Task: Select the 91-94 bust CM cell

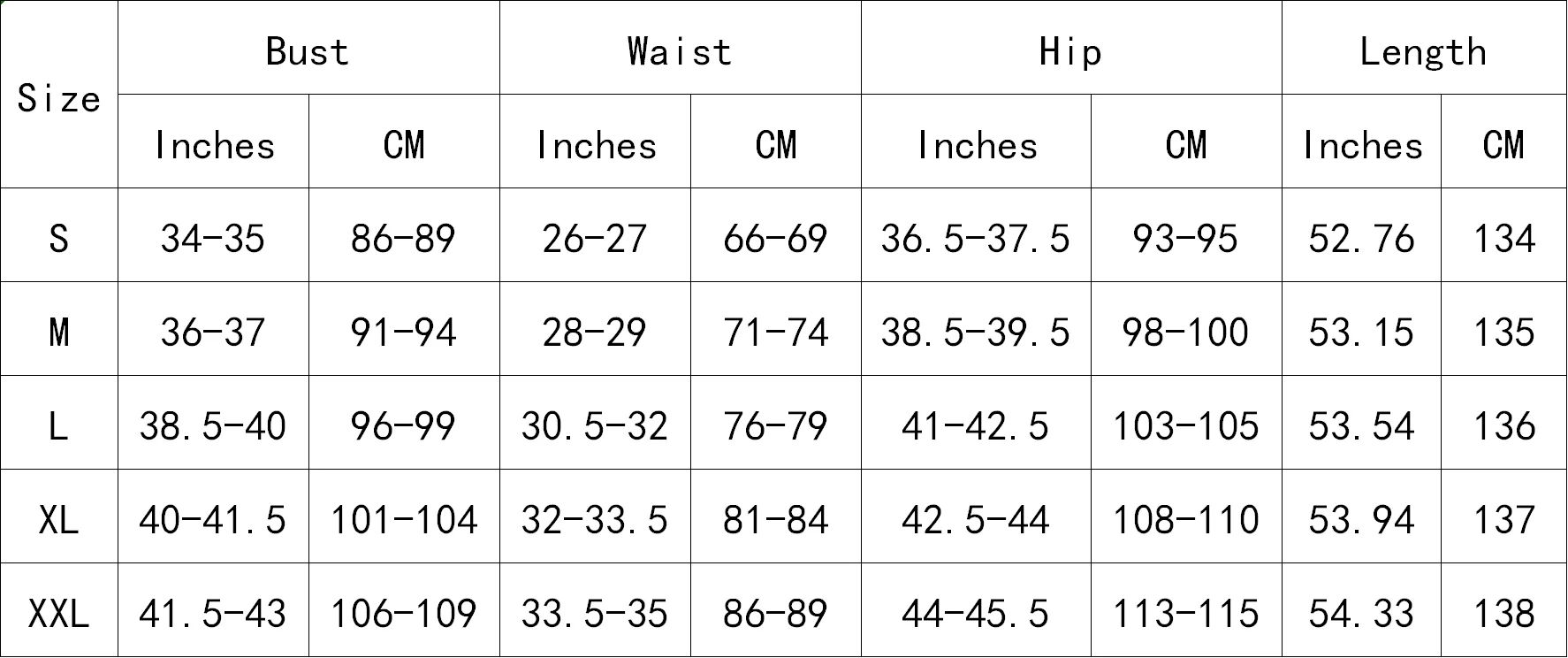Action: click(x=404, y=329)
